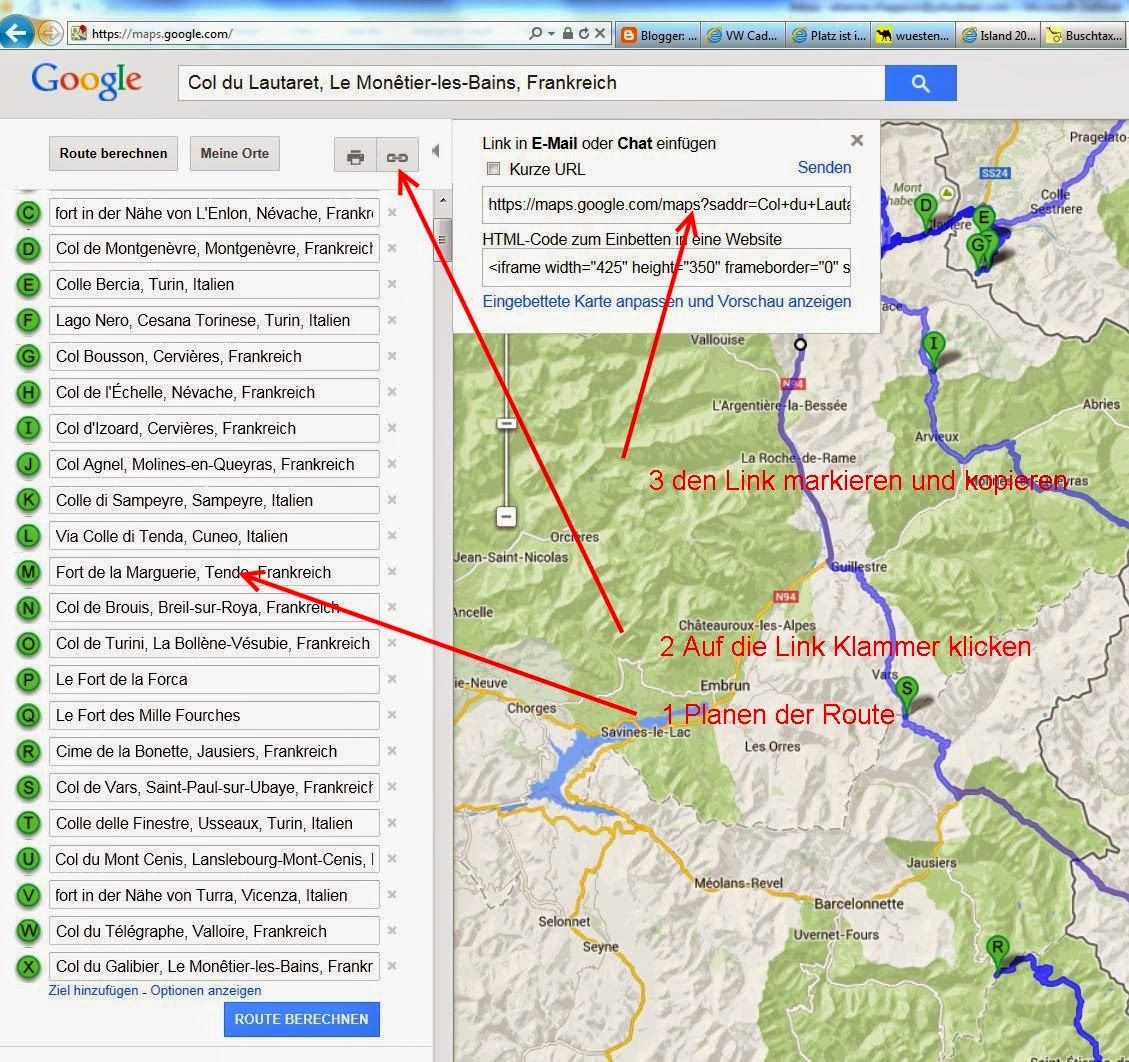Image resolution: width=1129 pixels, height=1062 pixels.
Task: Collapse the side panel with arrow
Action: (x=436, y=150)
